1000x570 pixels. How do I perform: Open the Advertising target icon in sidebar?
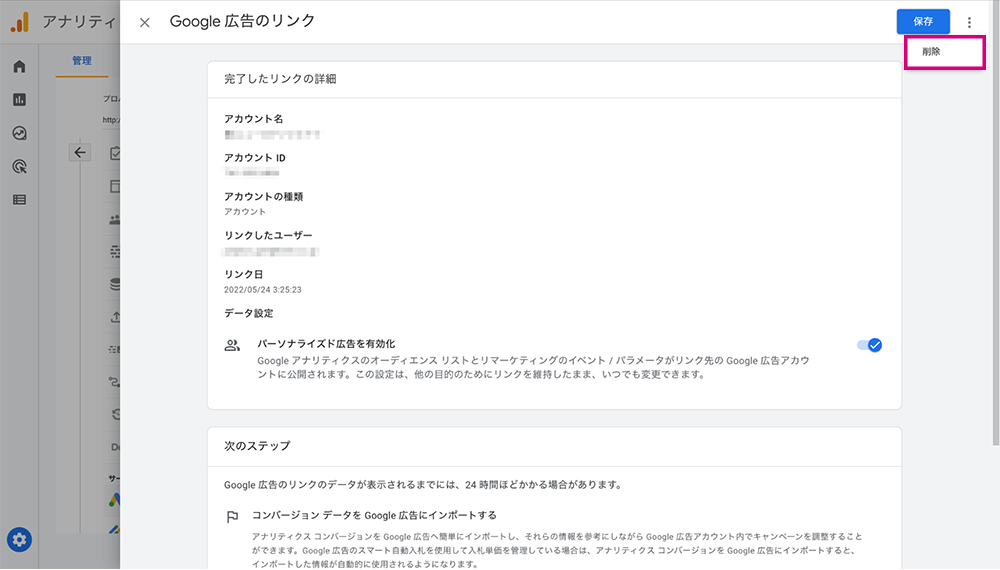(20, 166)
